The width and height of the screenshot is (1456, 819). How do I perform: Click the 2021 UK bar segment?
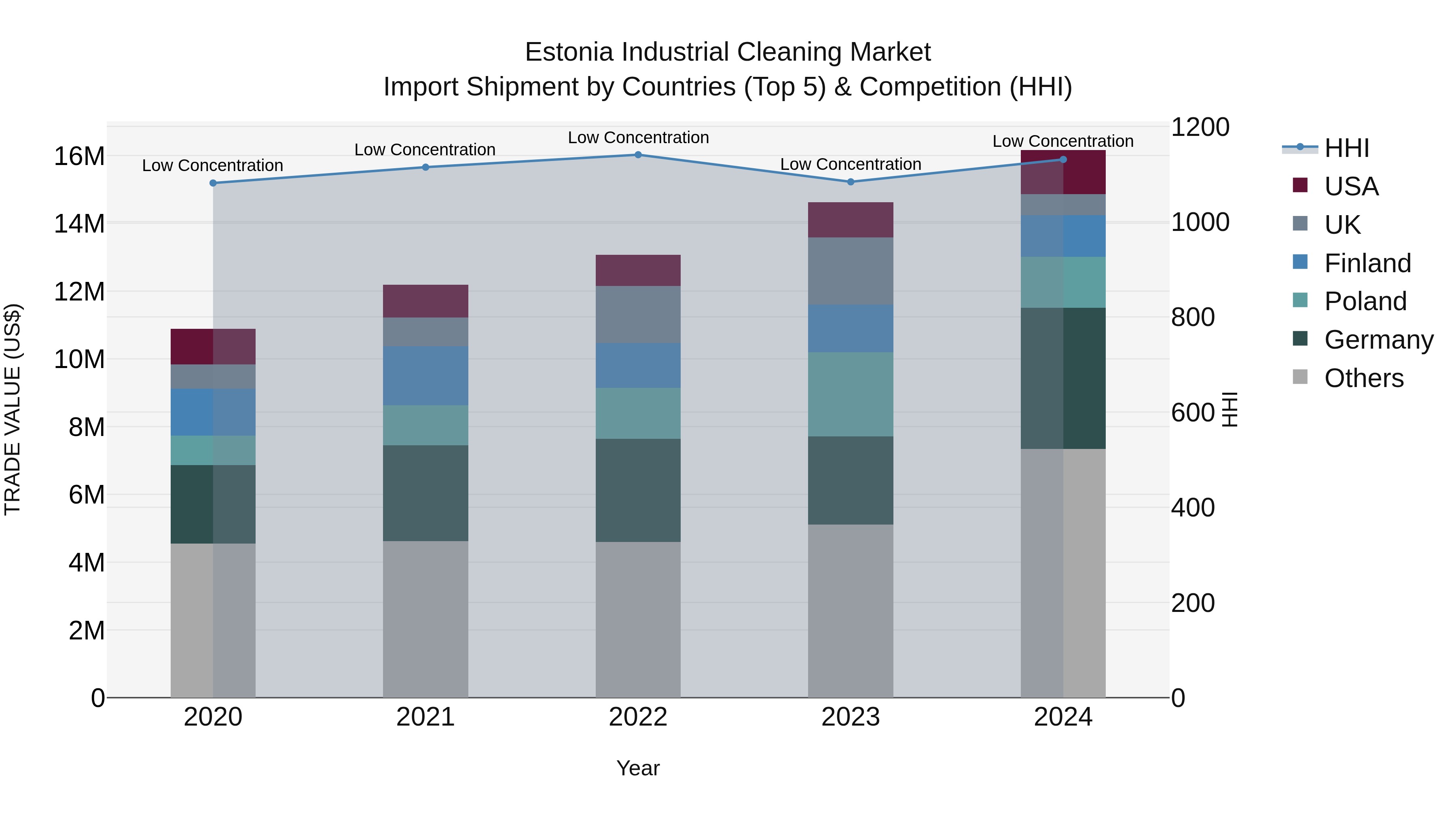point(425,332)
